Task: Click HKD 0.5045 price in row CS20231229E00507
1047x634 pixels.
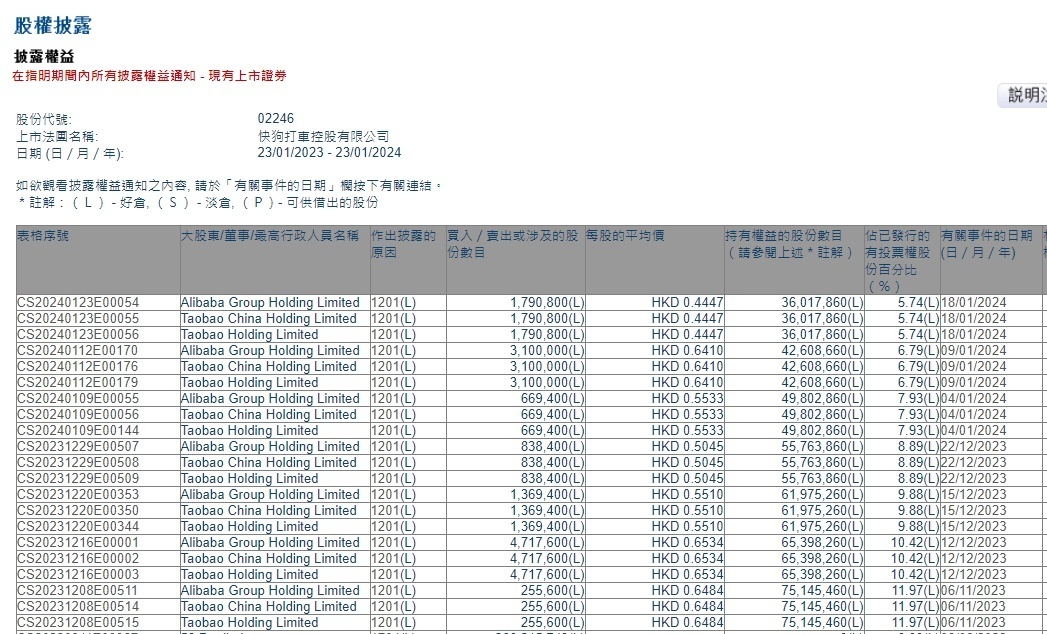Action: pyautogui.click(x=687, y=447)
